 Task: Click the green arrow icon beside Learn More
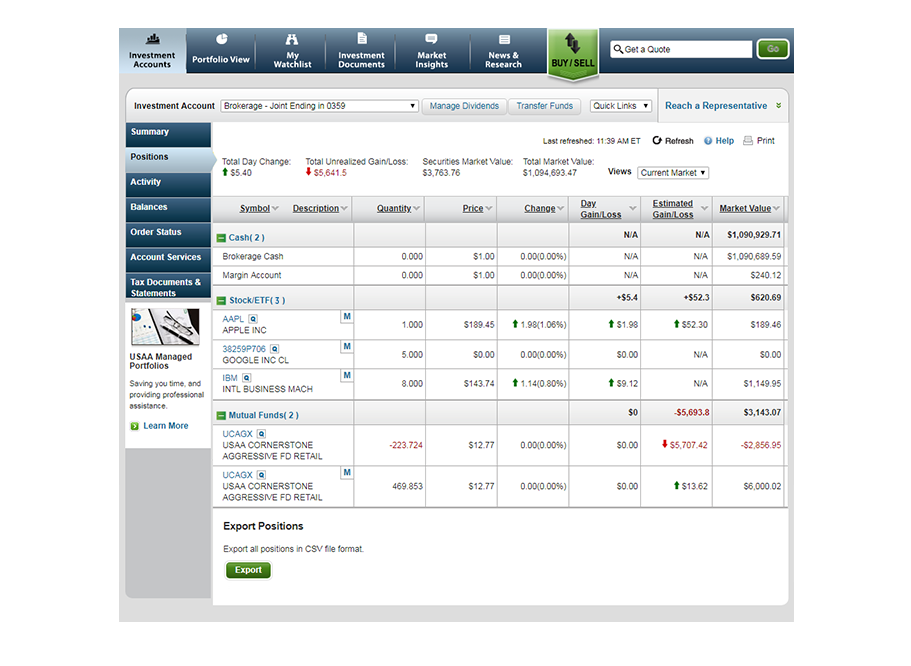[x=135, y=426]
